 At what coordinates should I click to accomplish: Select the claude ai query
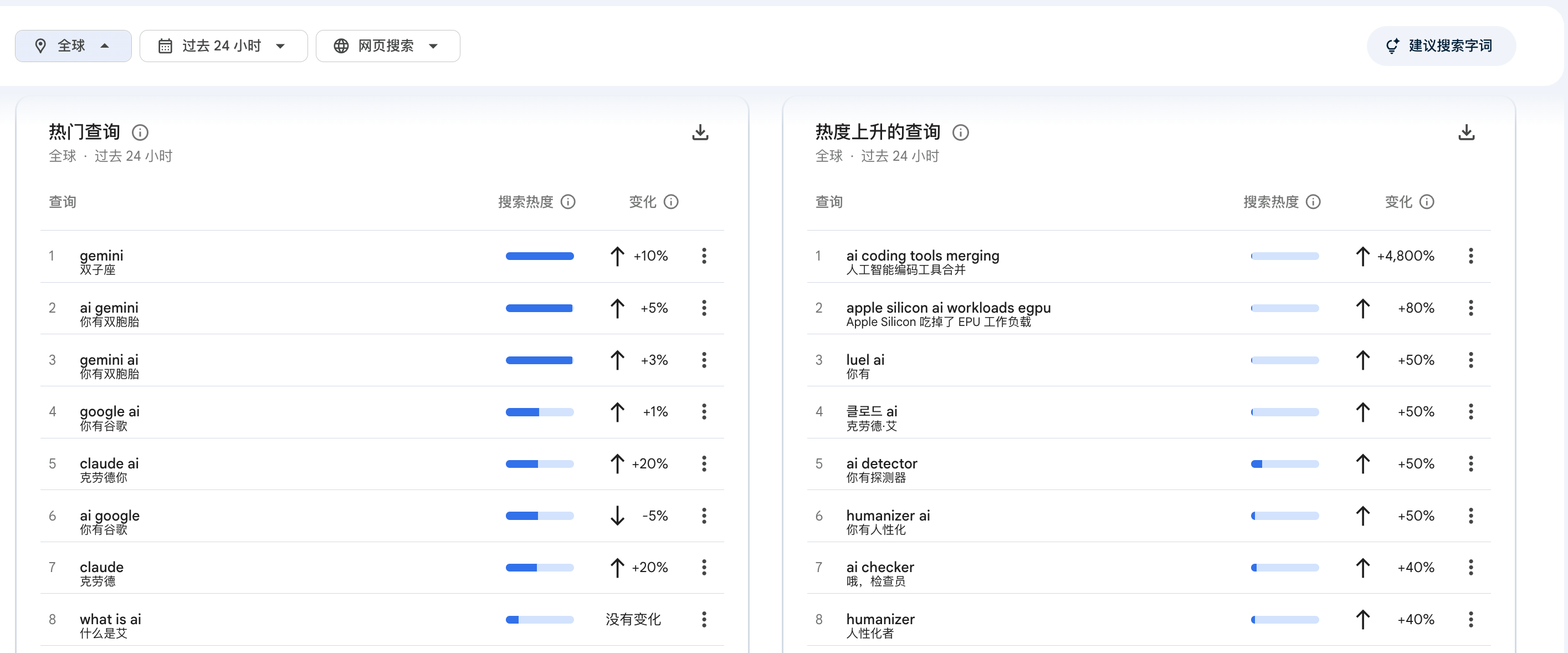pyautogui.click(x=110, y=463)
